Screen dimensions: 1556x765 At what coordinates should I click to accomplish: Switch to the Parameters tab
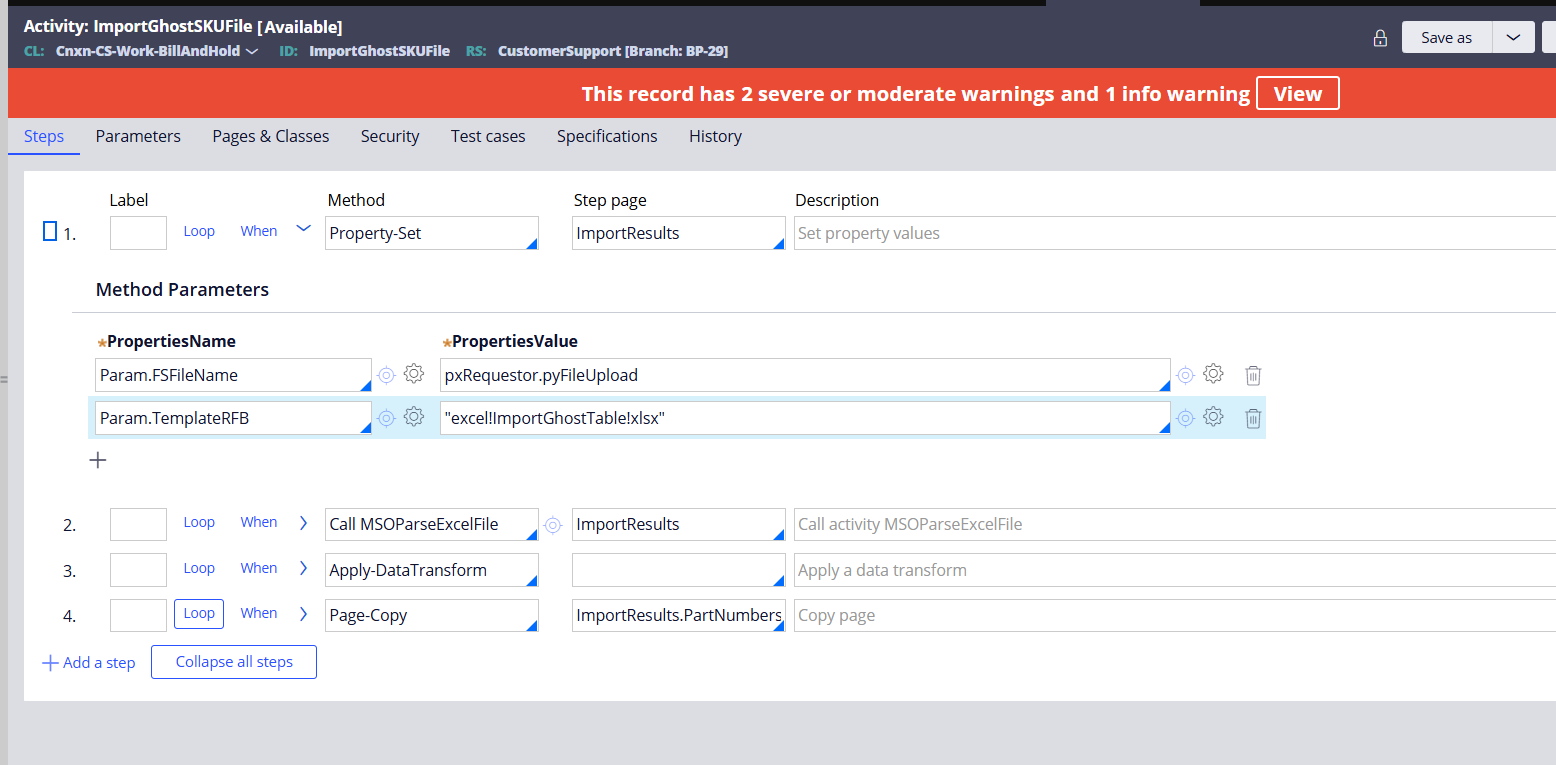(138, 136)
